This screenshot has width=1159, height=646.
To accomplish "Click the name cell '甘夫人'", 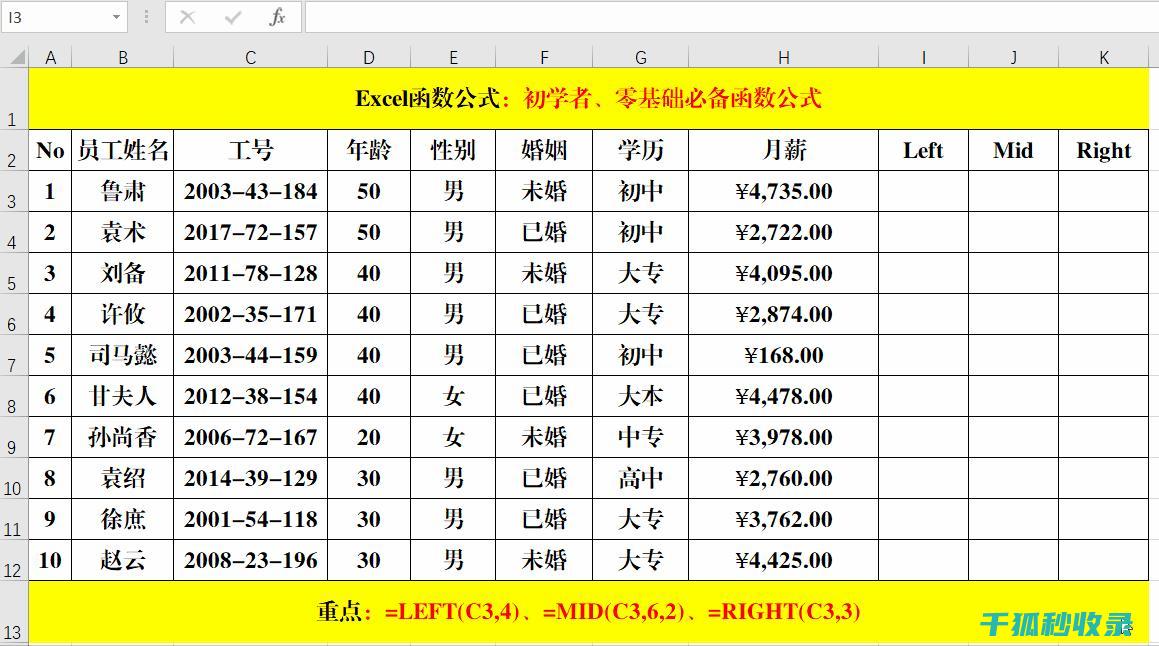I will (123, 396).
